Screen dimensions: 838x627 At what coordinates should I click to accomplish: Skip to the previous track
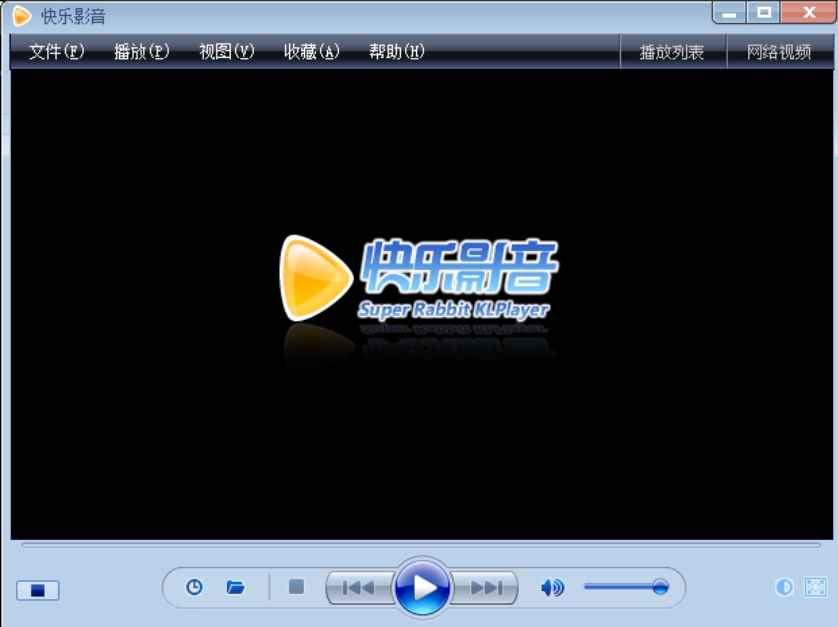pyautogui.click(x=359, y=588)
